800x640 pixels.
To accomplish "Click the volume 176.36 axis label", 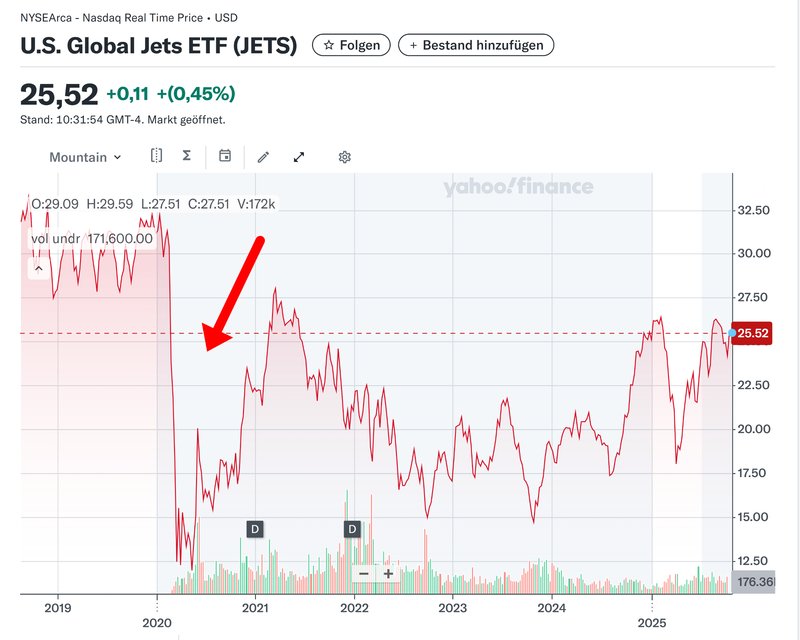I will 756,582.
